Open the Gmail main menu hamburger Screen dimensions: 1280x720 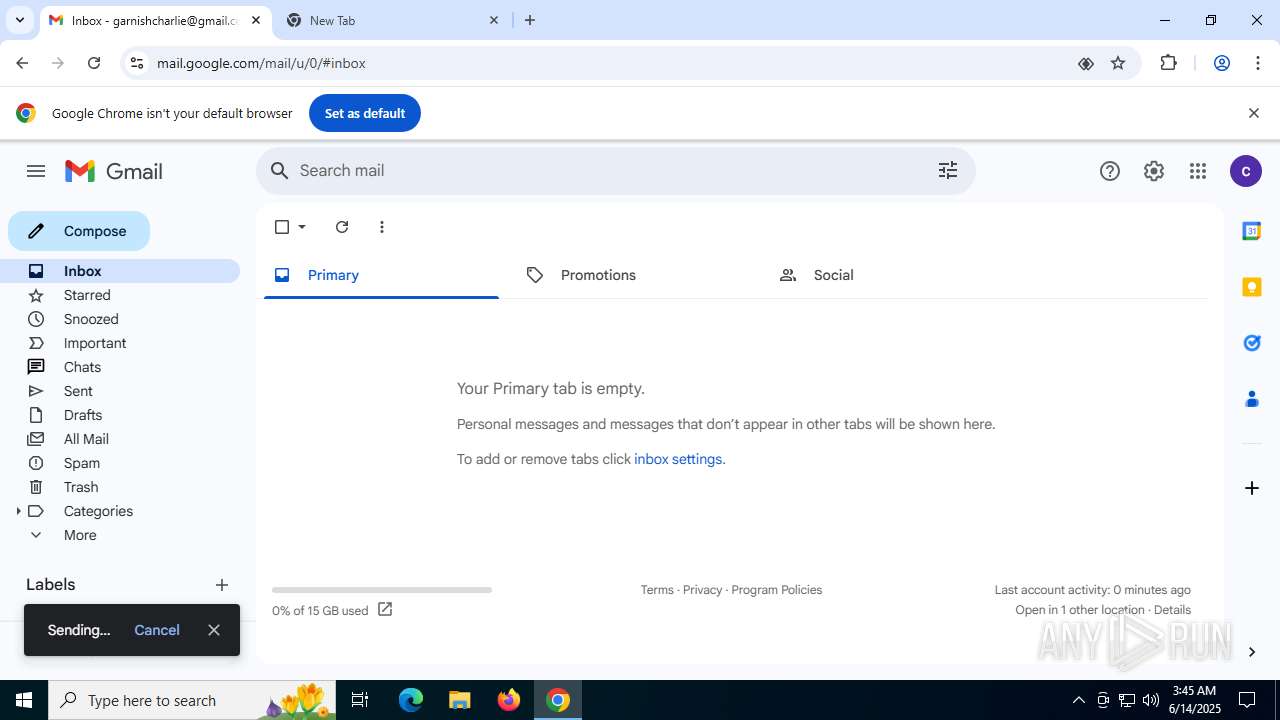tap(36, 171)
